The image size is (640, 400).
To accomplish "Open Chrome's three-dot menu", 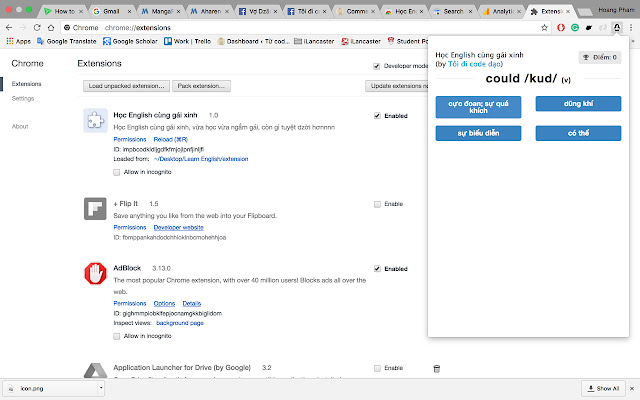I will pyautogui.click(x=631, y=27).
